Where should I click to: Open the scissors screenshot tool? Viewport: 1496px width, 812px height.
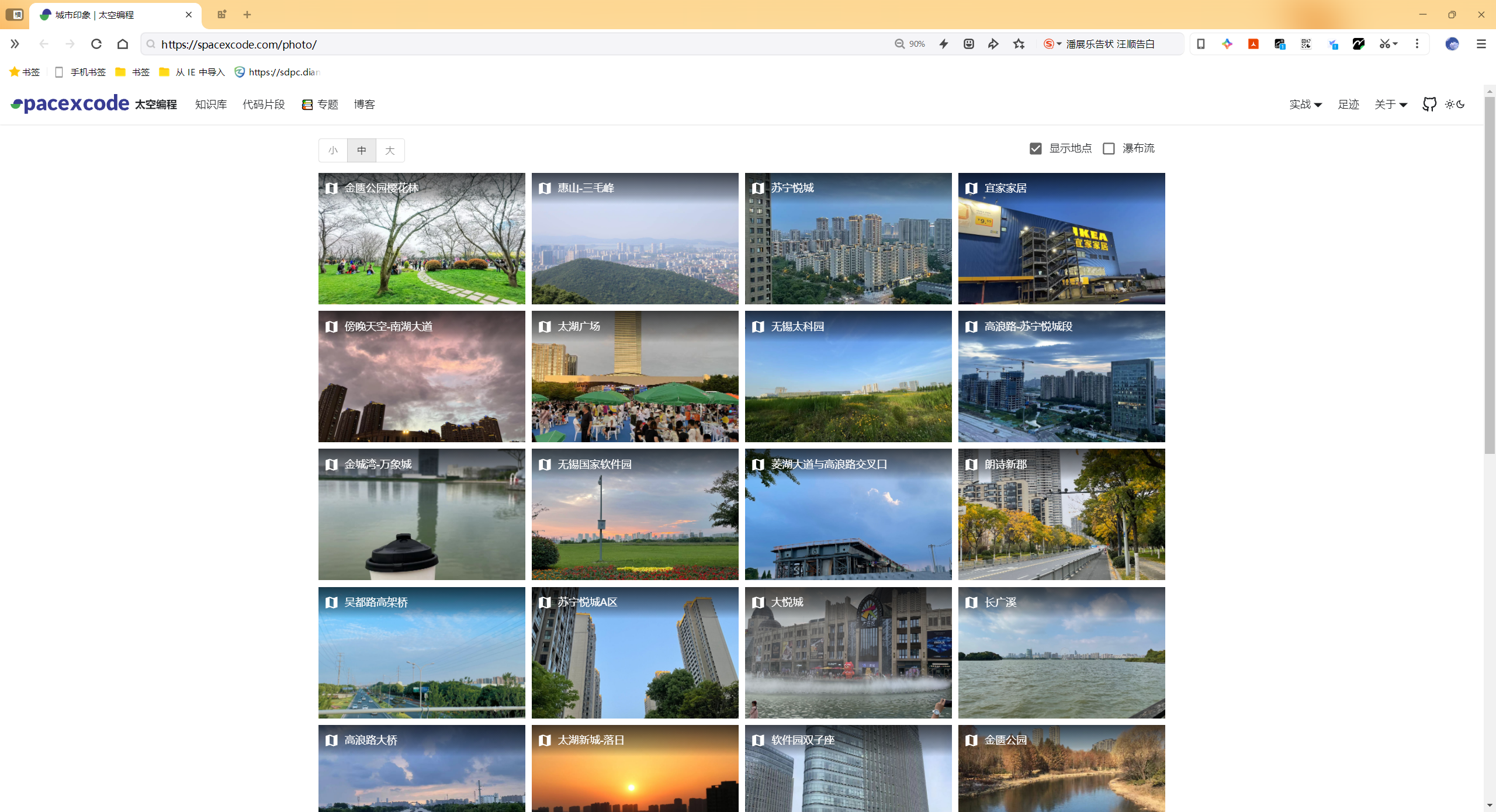point(1384,44)
